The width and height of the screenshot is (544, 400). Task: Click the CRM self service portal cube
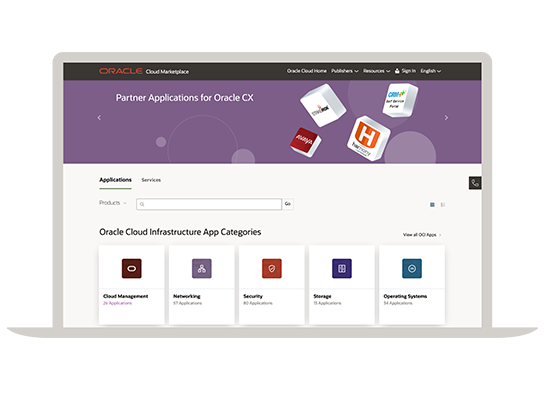click(x=400, y=100)
